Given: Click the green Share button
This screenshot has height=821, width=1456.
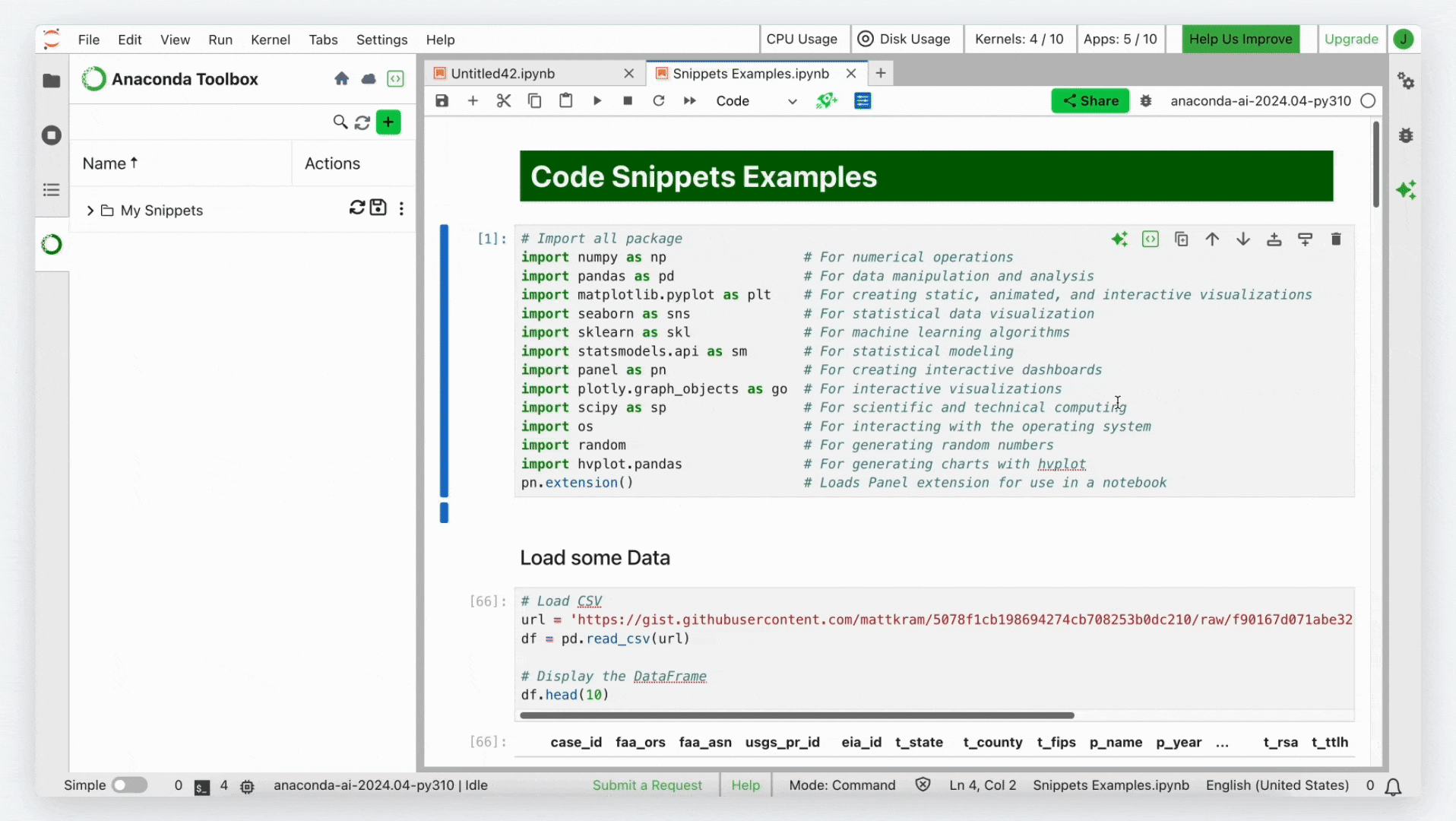Looking at the screenshot, I should 1090,101.
